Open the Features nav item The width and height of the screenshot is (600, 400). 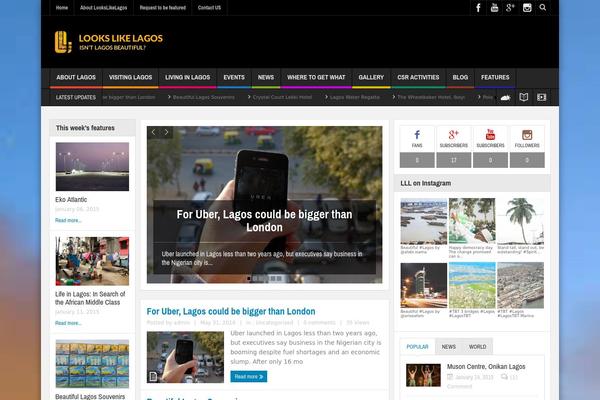[495, 77]
